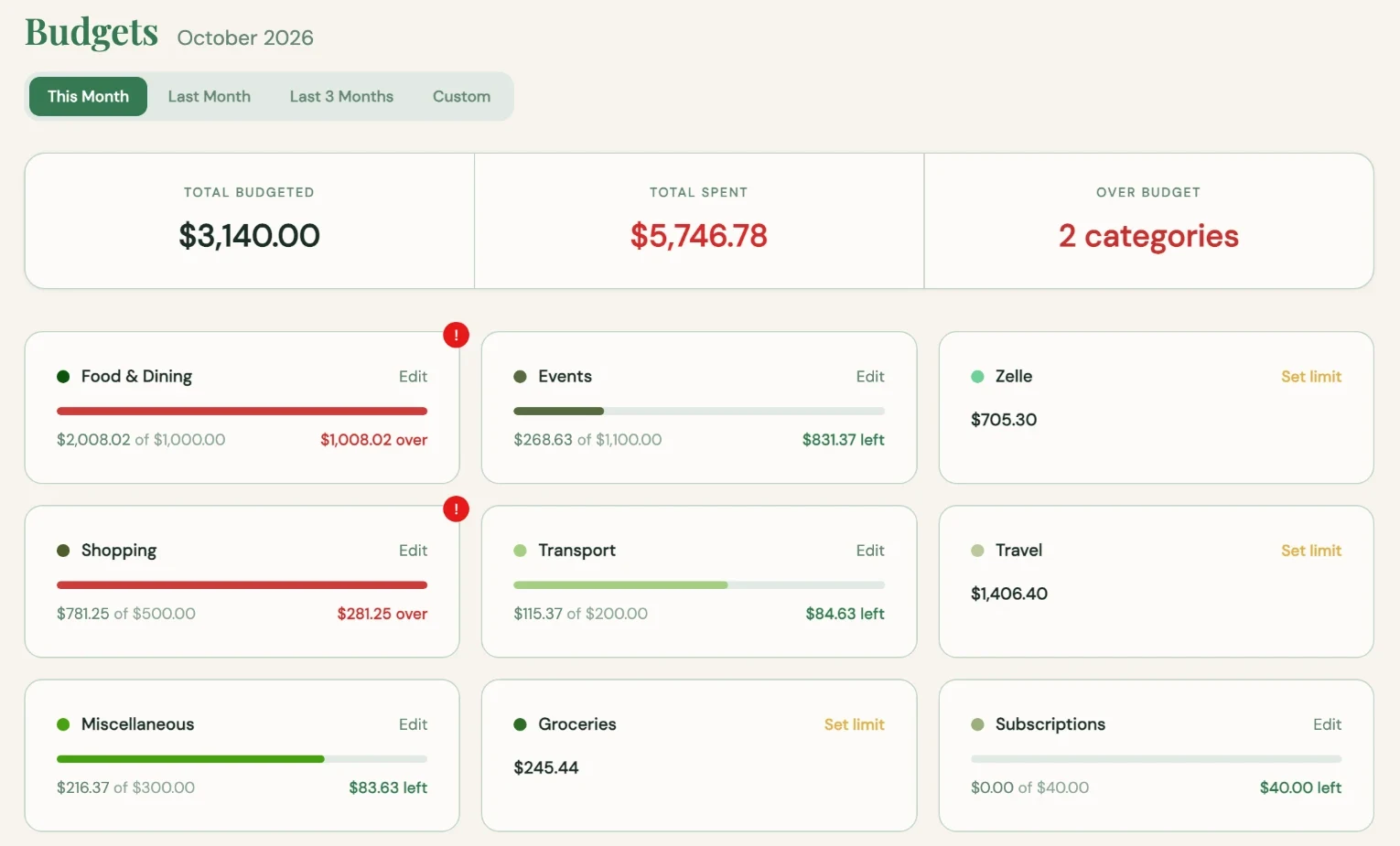Click the Zelle category color dot

[977, 376]
